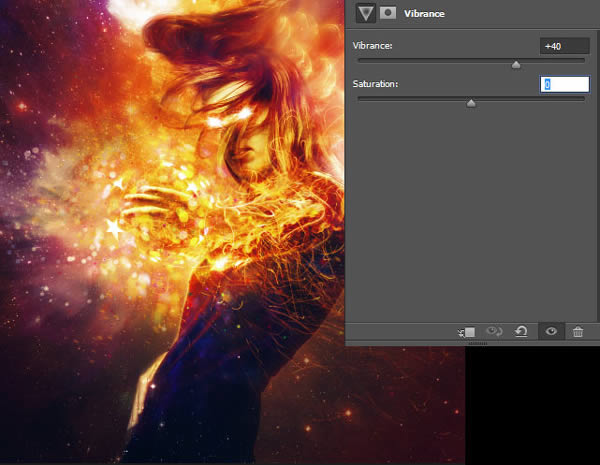
Task: Click the Vibrance value field showing +40
Action: 564,46
